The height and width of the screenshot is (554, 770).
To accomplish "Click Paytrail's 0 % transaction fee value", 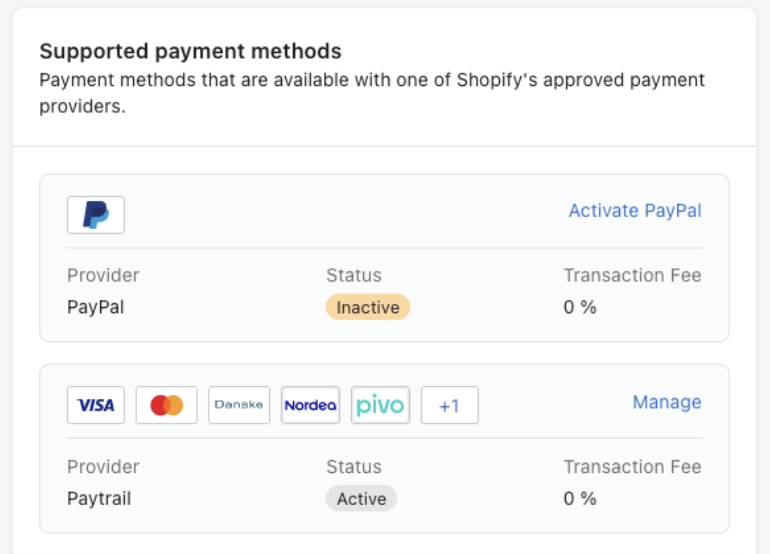I will pos(580,498).
